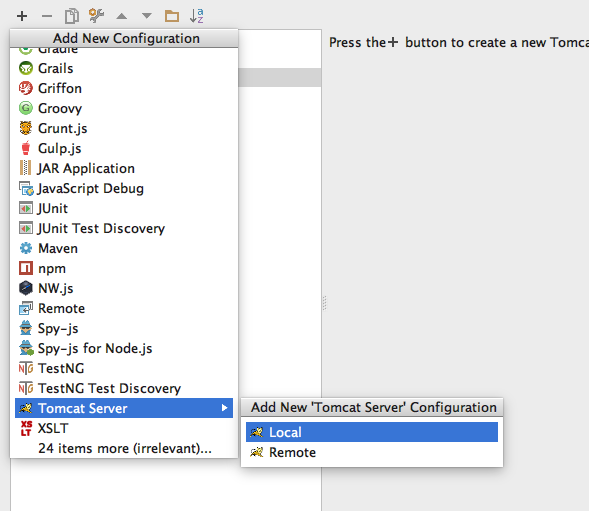This screenshot has height=511, width=589.
Task: Click the XSLT red icon
Action: [x=26, y=428]
